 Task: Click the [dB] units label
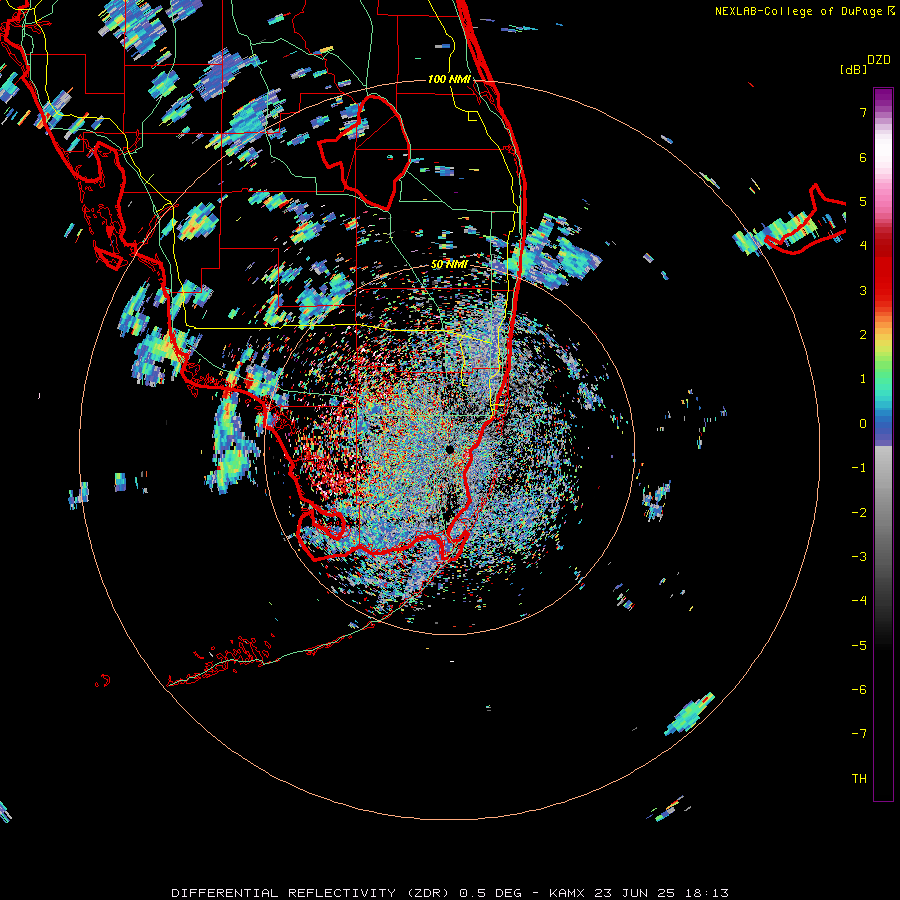coord(853,70)
